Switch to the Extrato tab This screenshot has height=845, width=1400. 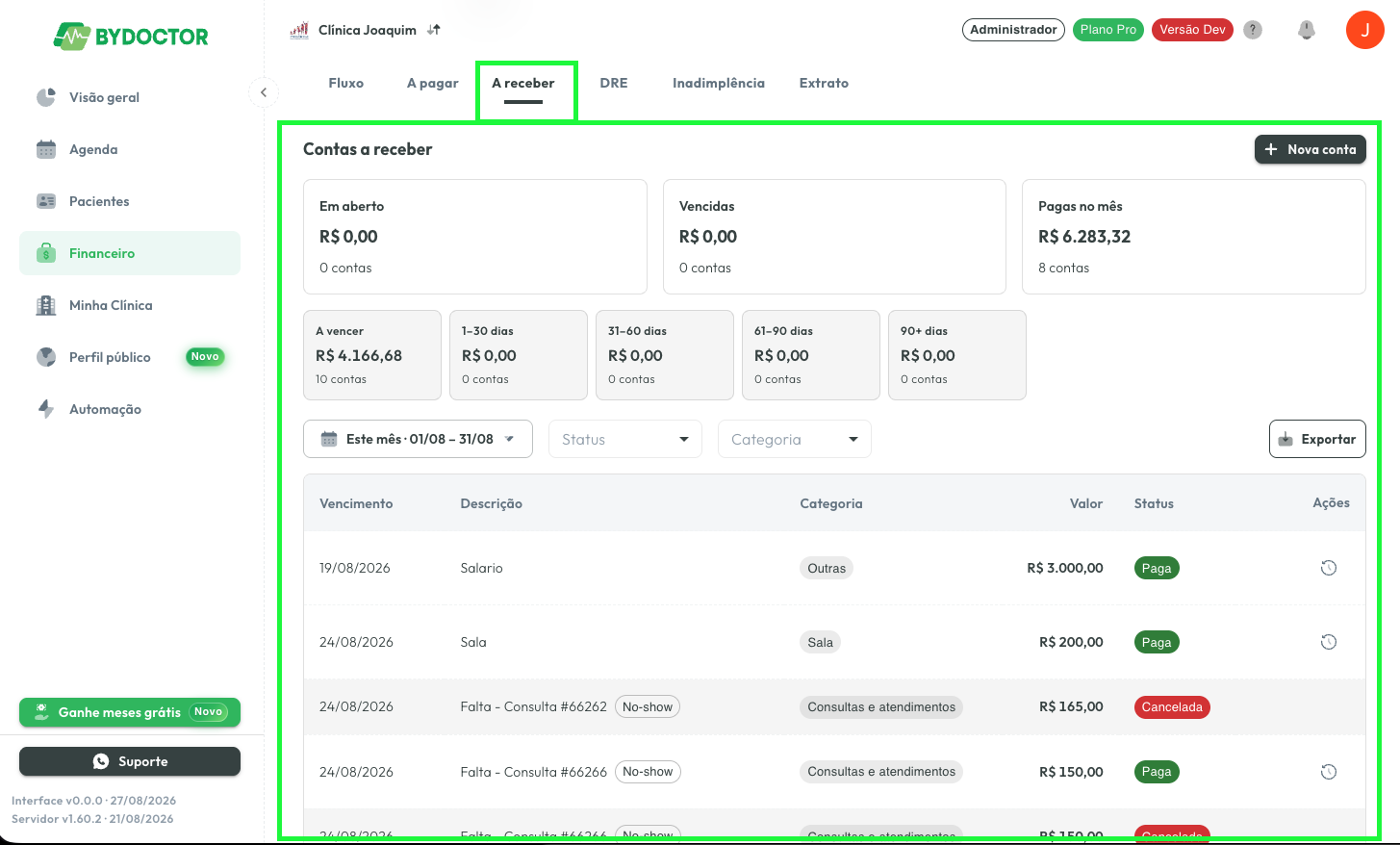point(824,83)
